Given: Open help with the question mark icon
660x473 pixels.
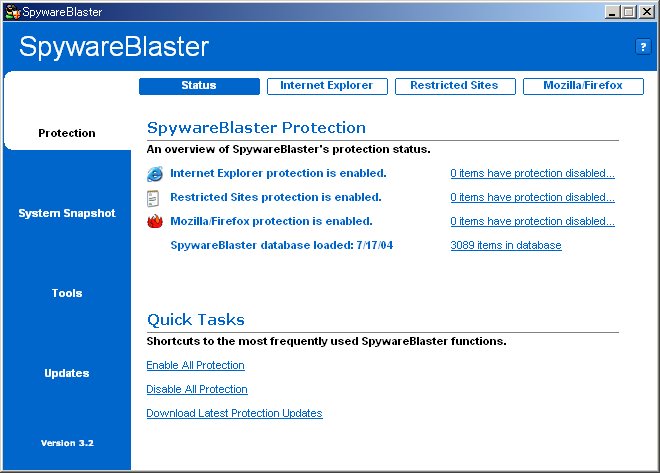Looking at the screenshot, I should coord(642,47).
